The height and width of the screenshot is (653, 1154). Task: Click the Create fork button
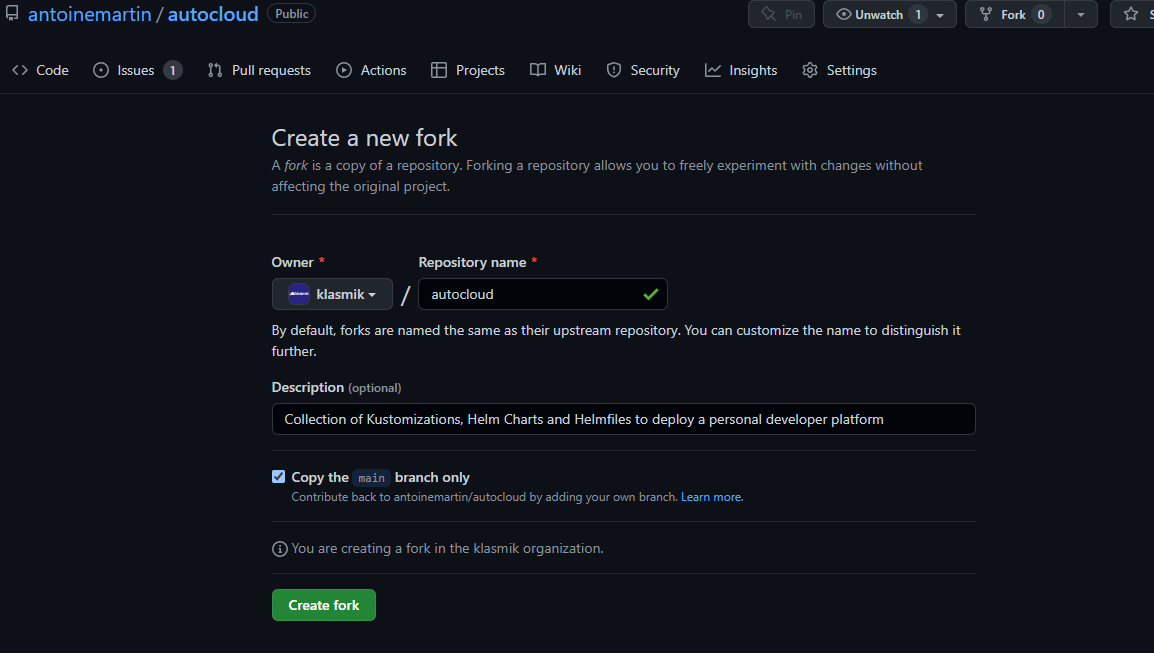click(324, 605)
